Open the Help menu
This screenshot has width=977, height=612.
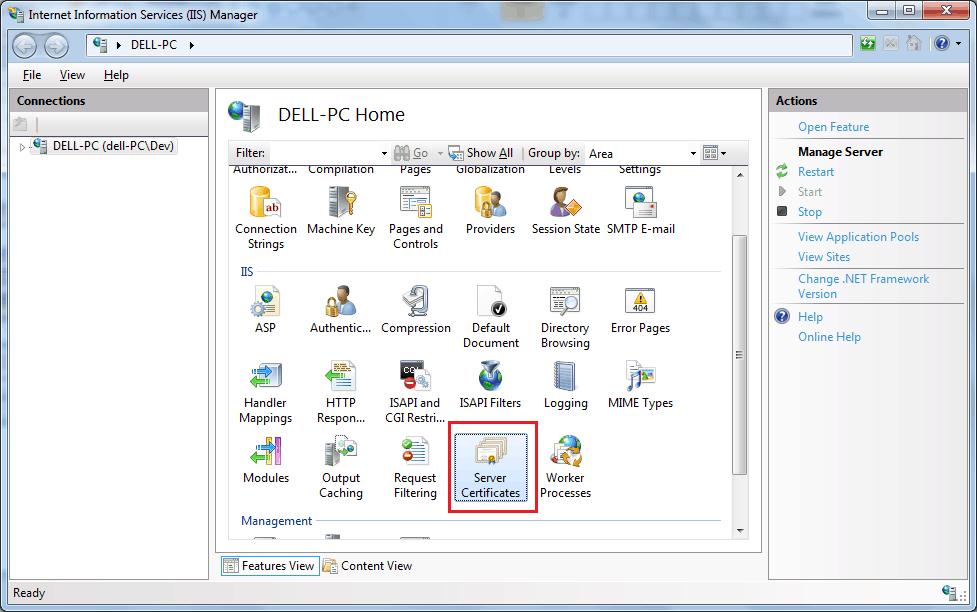point(116,74)
